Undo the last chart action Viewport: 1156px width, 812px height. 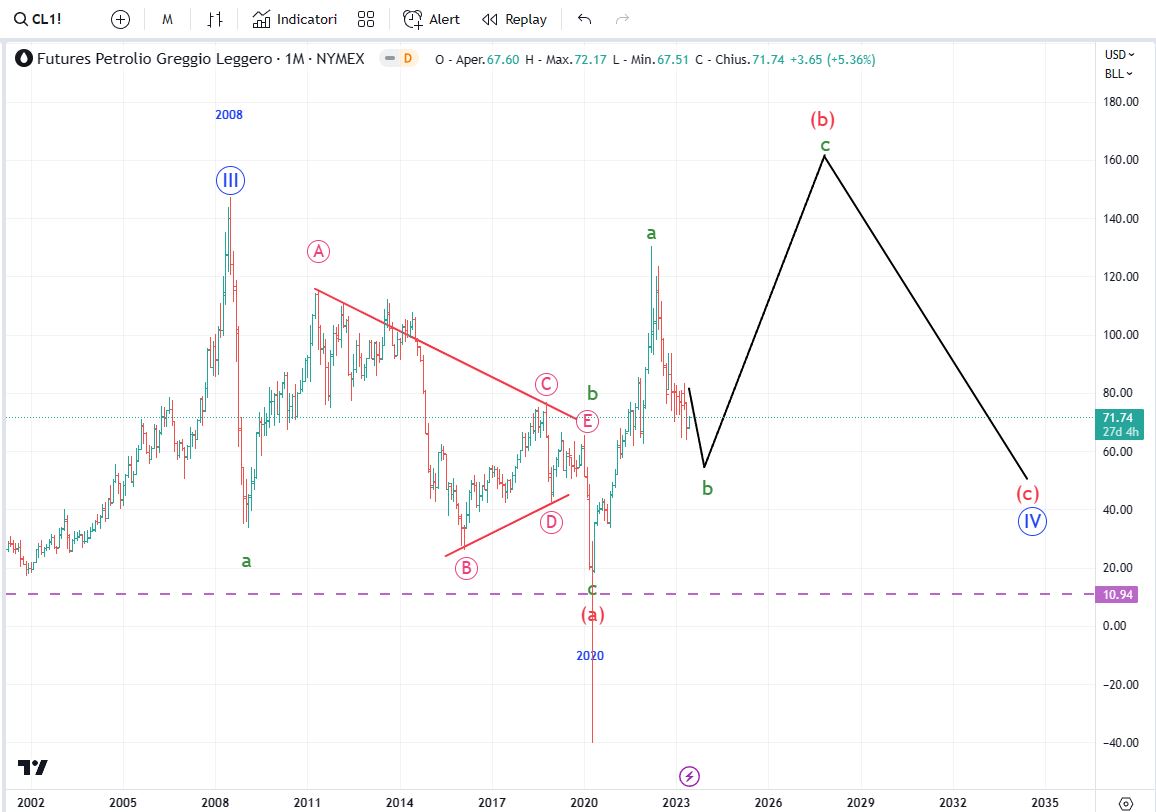[585, 19]
